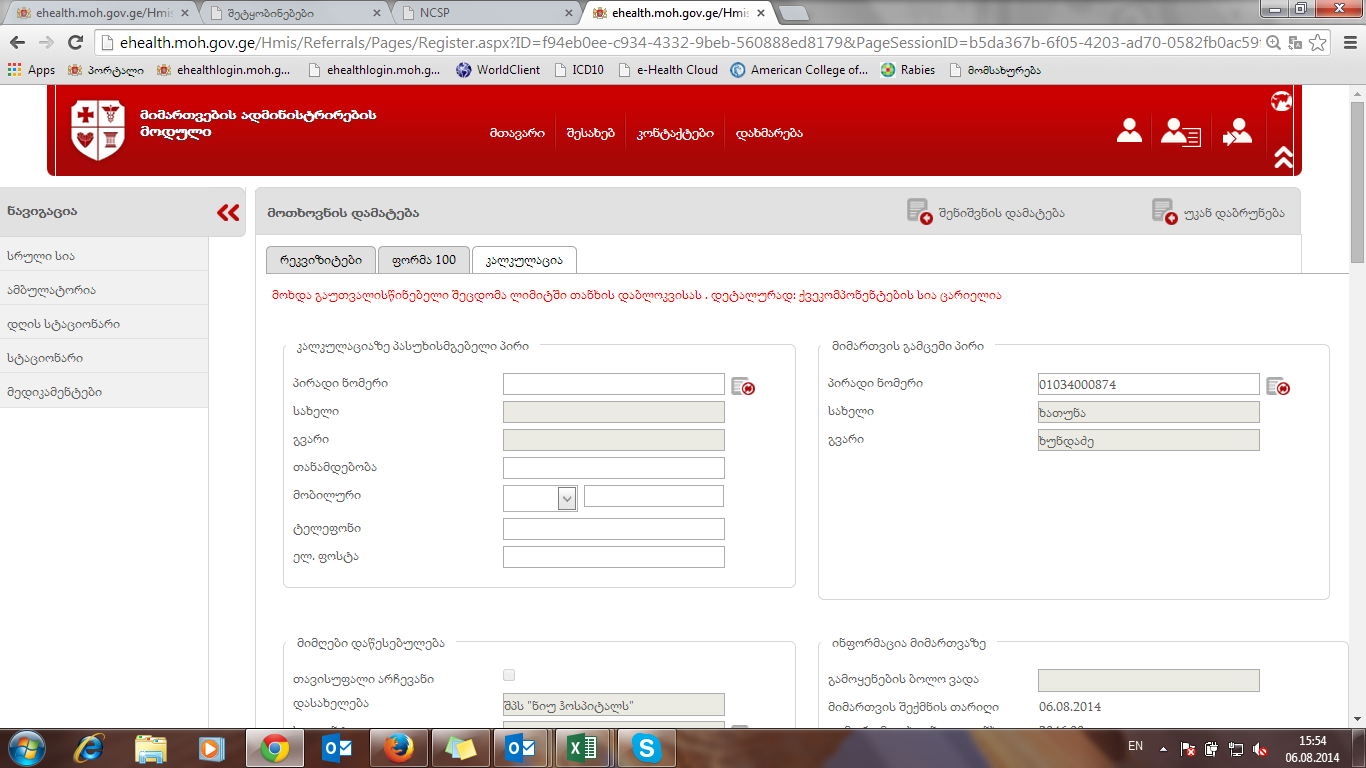Open the კონტაქტები menu item
The image size is (1366, 768).
click(x=675, y=133)
